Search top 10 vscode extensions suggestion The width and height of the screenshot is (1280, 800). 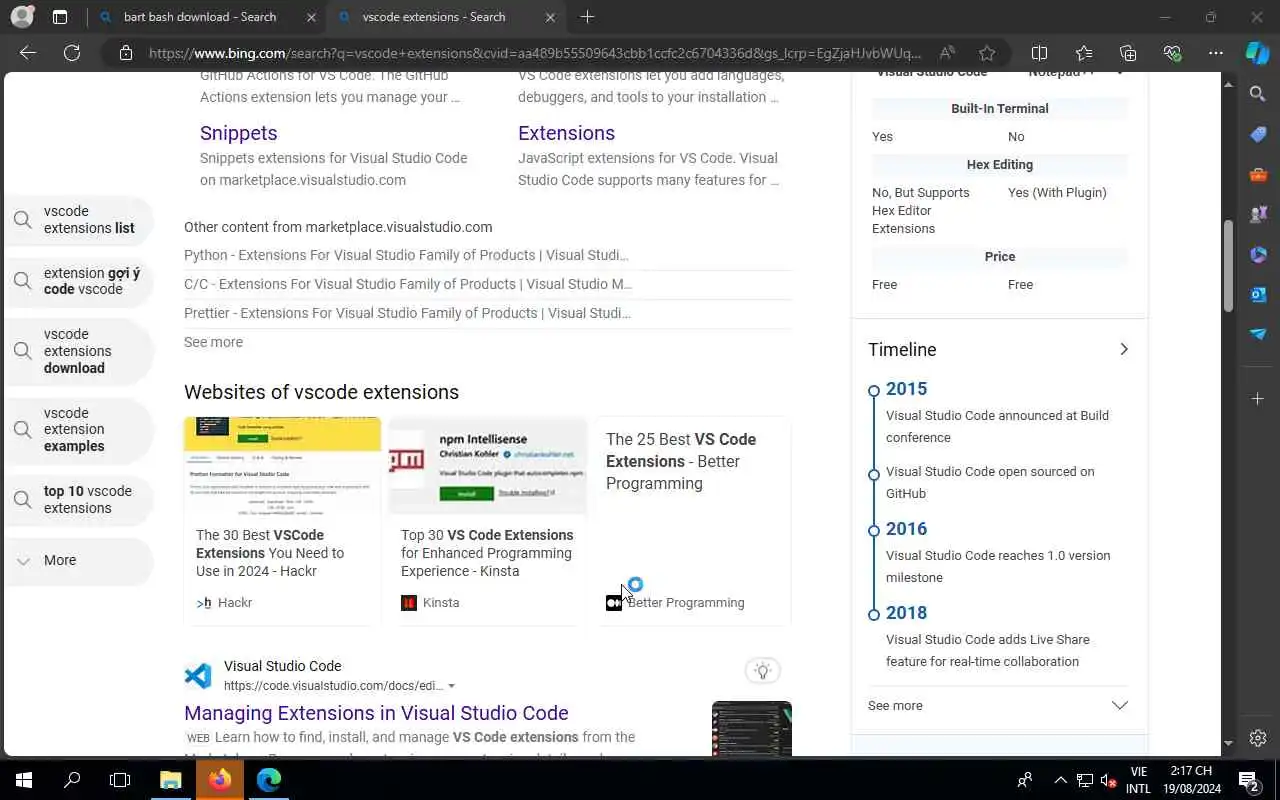(x=79, y=500)
